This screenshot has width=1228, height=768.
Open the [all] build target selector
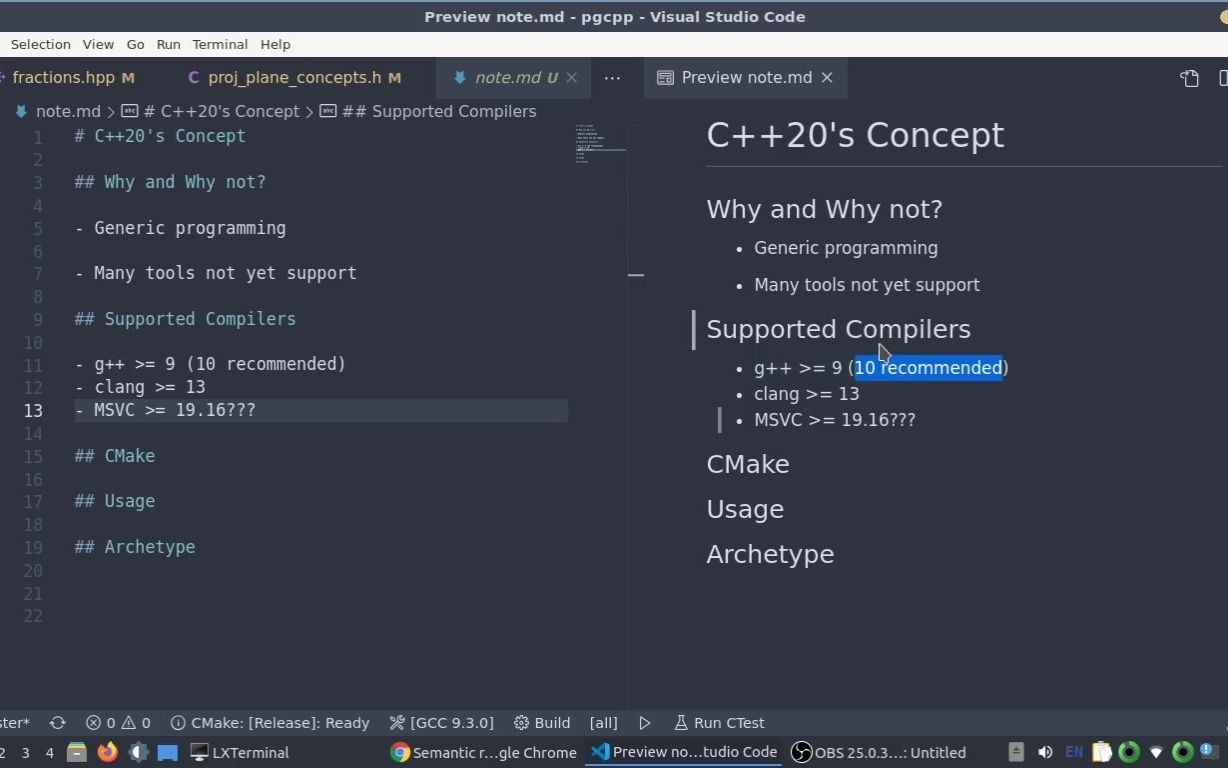pyautogui.click(x=603, y=722)
